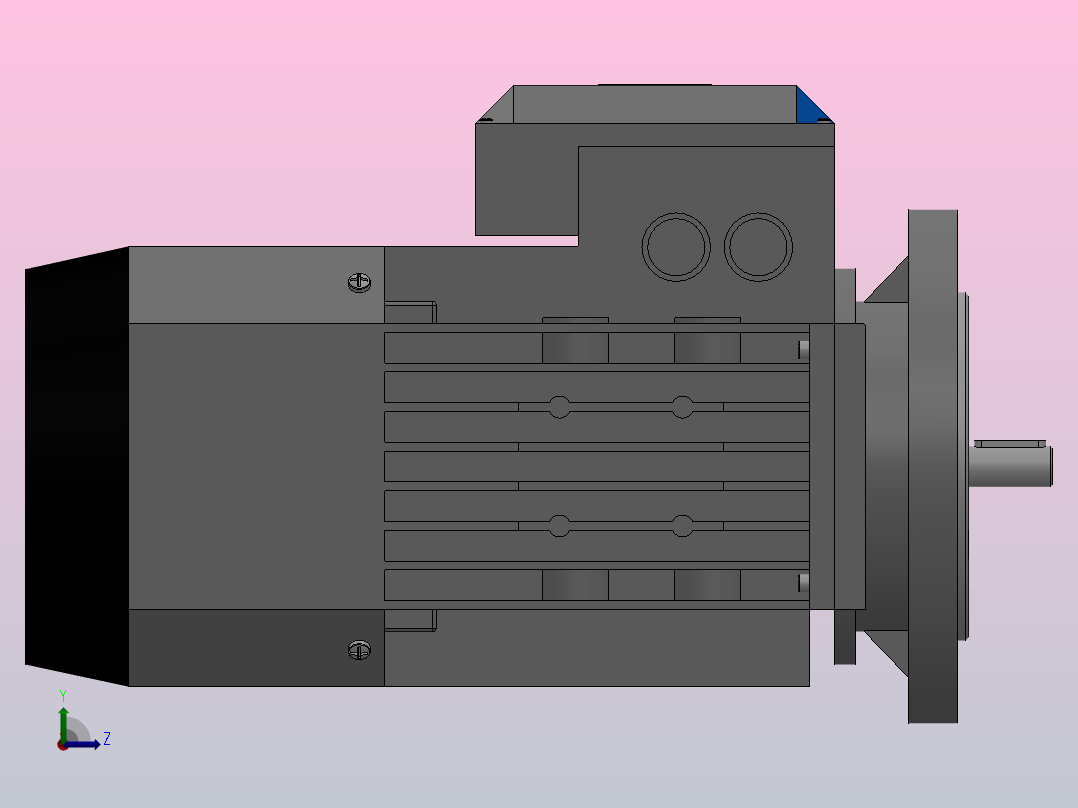The width and height of the screenshot is (1078, 808).
Task: Select the bottom base block under the fins
Action: [x=597, y=648]
